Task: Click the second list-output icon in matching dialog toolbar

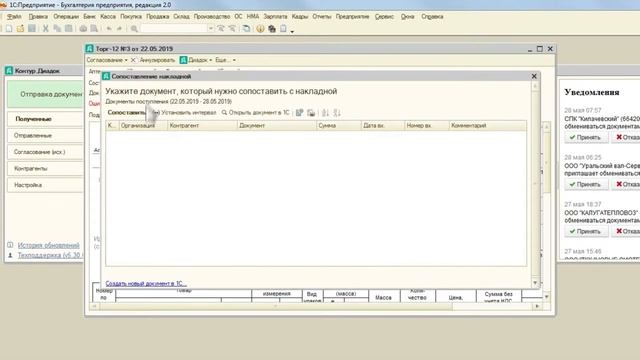Action: 311,113
